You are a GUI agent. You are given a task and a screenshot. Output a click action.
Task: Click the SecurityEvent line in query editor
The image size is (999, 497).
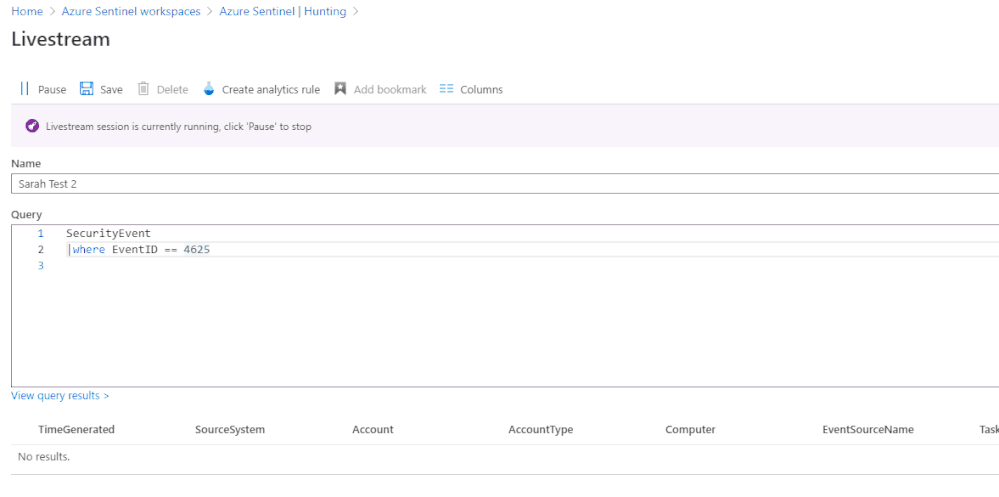(x=108, y=233)
